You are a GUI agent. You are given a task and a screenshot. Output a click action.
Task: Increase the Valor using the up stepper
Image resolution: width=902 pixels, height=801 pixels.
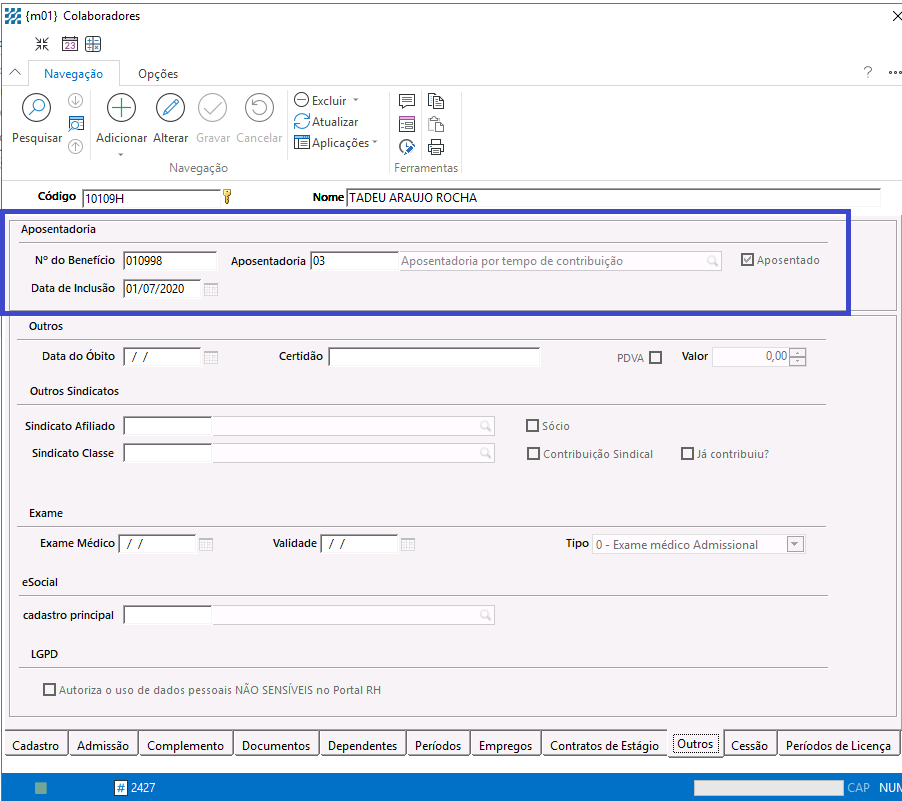[x=797, y=353]
